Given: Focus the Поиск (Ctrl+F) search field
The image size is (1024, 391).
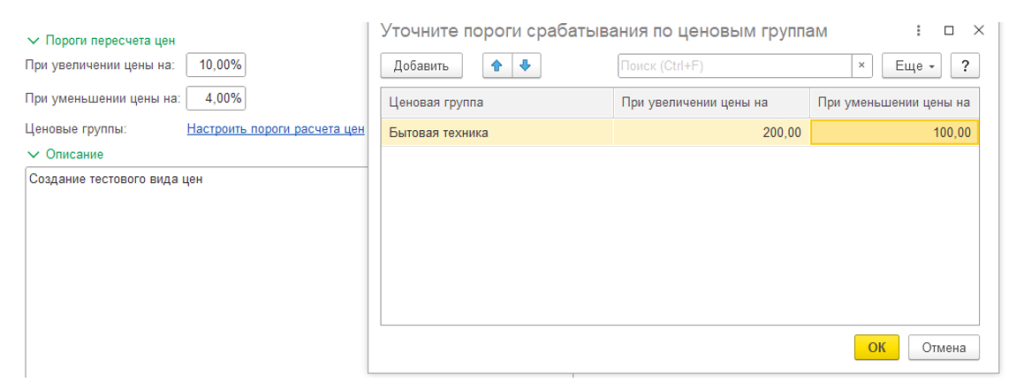Looking at the screenshot, I should click(x=735, y=66).
